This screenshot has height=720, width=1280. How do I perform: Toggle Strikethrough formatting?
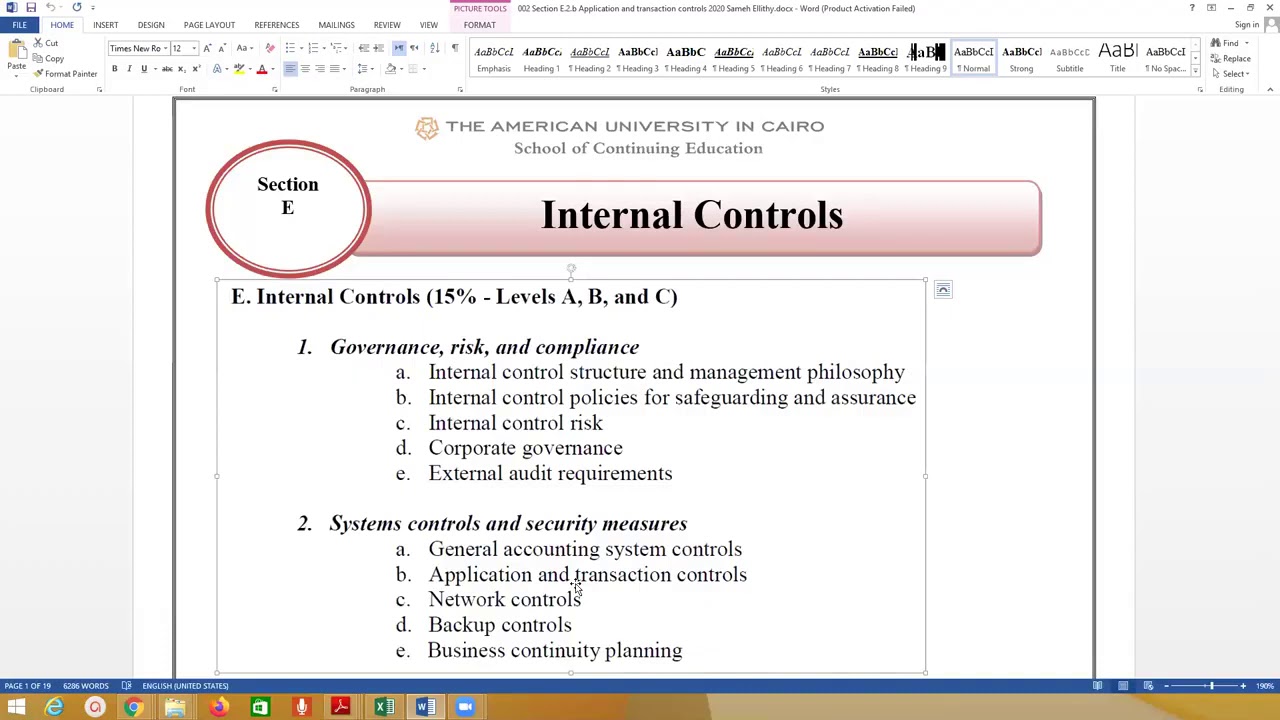(167, 69)
